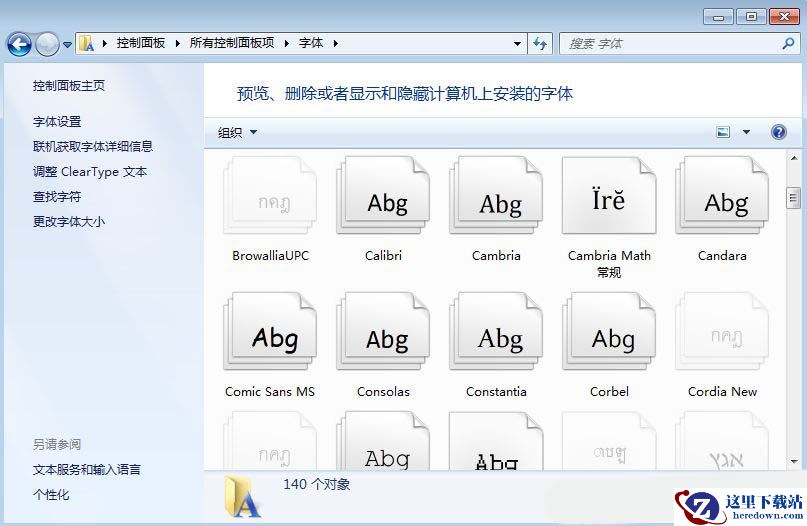Click 所有控制面板项 in the breadcrumb path
Image resolution: width=807 pixels, height=526 pixels.
point(231,44)
